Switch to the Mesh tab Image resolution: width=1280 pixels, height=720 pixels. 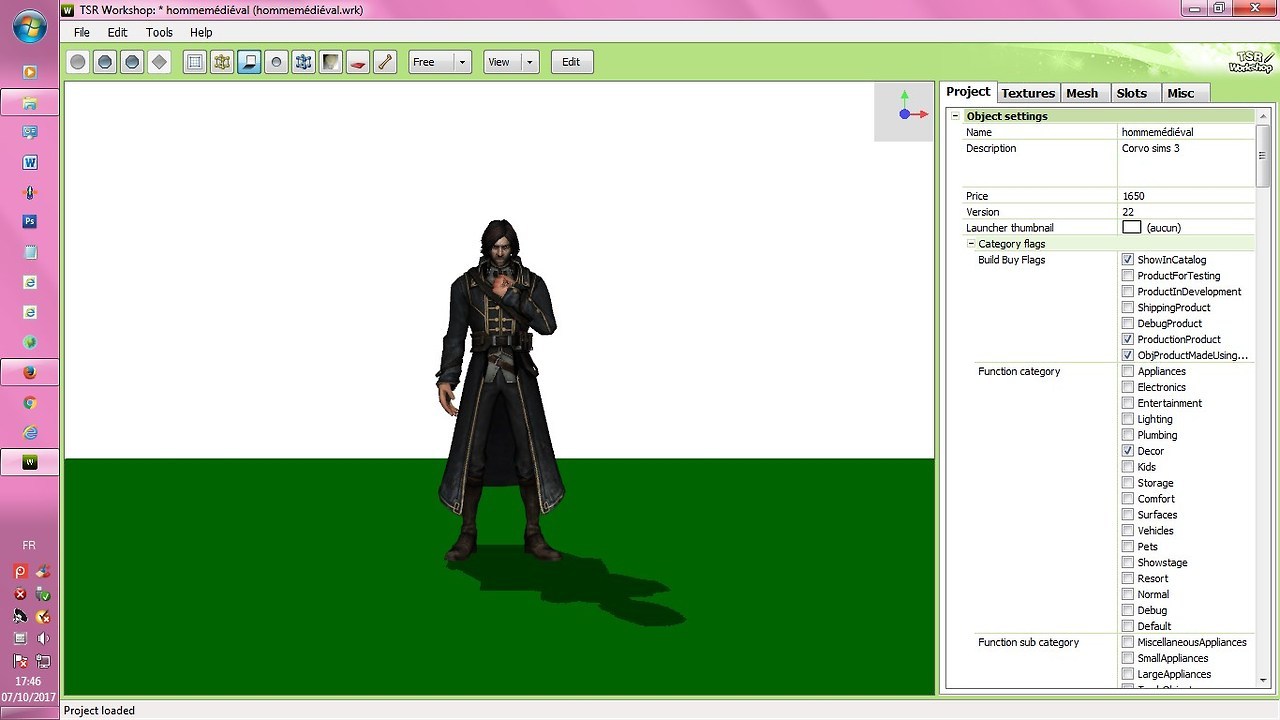[1082, 93]
